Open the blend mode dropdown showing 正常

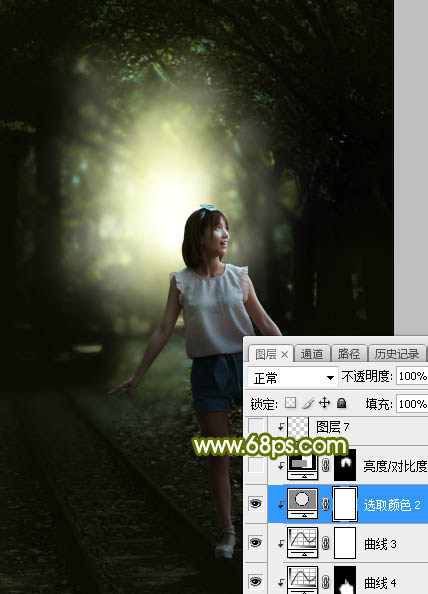pyautogui.click(x=292, y=377)
